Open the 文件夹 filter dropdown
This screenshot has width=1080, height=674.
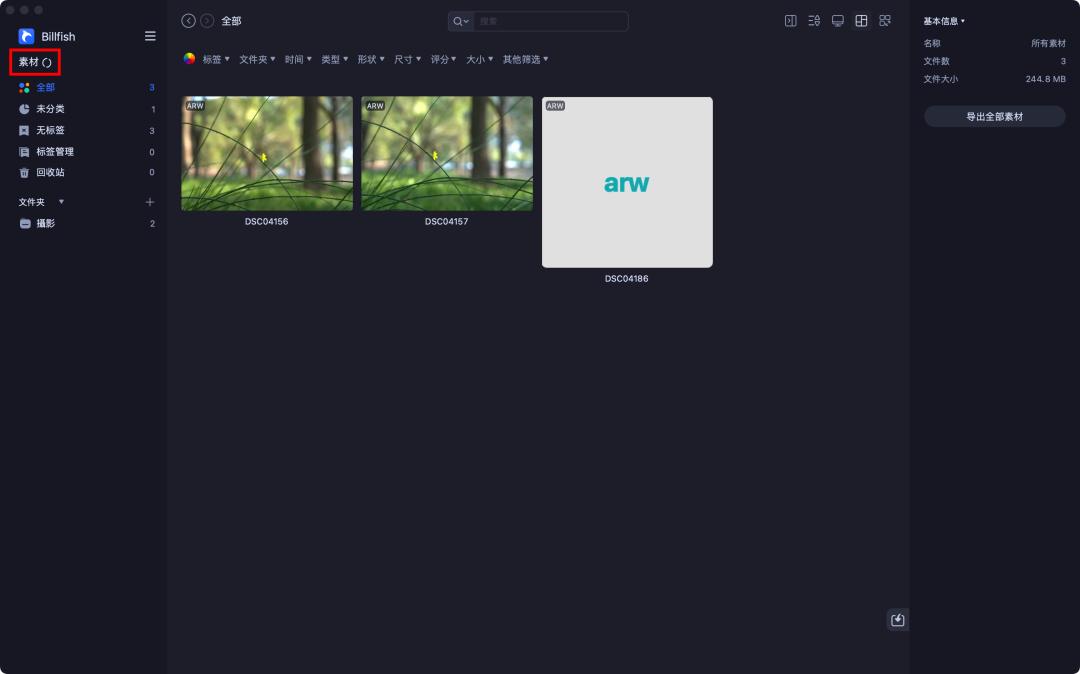click(257, 60)
